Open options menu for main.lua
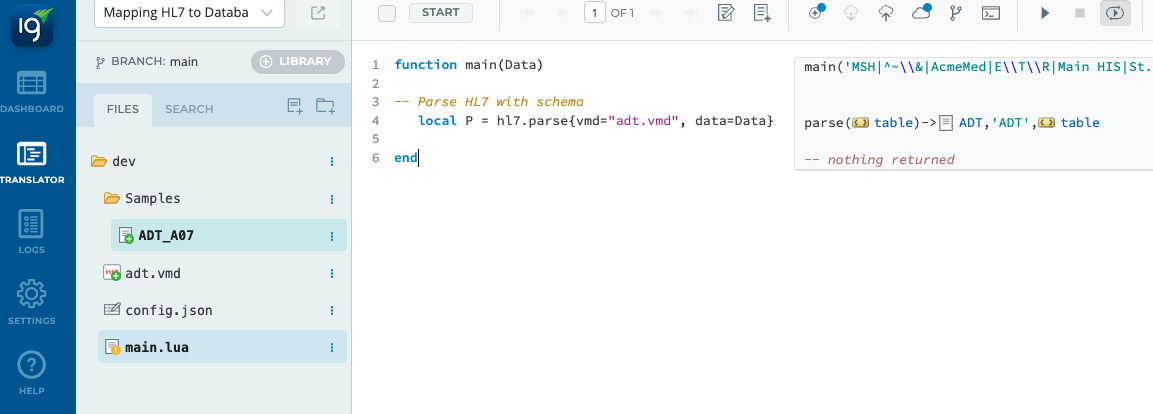Screen dimensions: 1153x414 [x=331, y=348]
